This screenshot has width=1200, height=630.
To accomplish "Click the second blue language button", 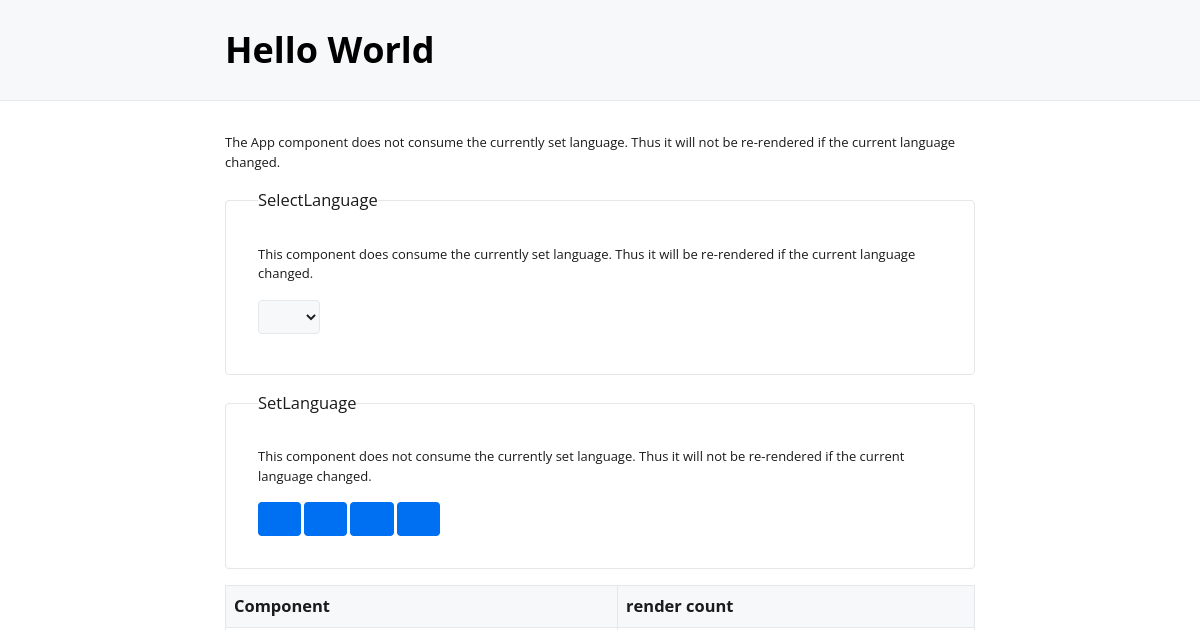I will [x=325, y=519].
